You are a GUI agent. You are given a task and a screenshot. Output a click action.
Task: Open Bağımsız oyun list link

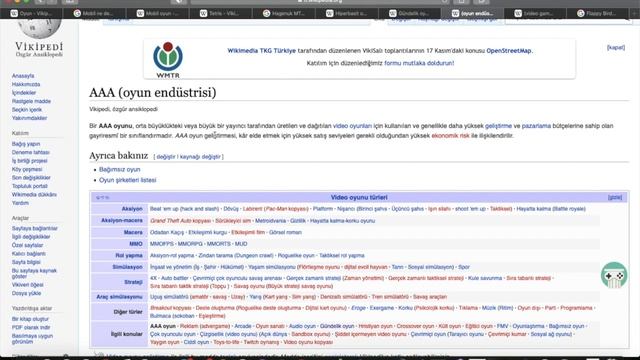[x=120, y=169]
